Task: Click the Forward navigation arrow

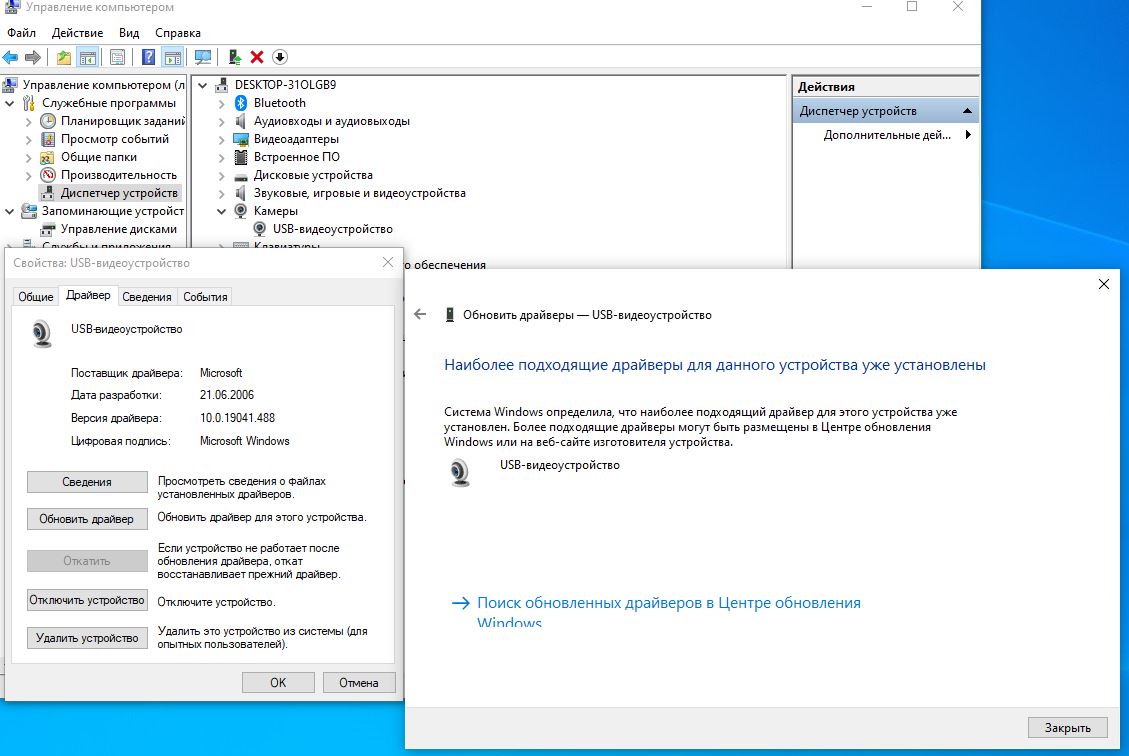Action: 33,57
